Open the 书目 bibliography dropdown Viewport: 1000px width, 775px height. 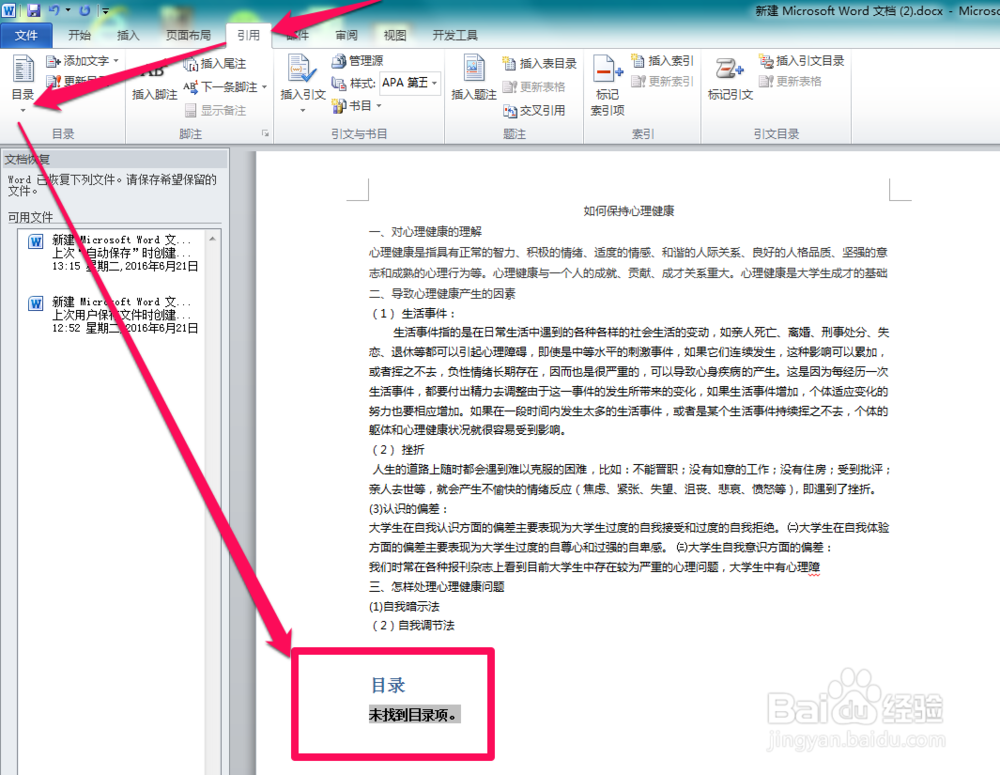357,106
